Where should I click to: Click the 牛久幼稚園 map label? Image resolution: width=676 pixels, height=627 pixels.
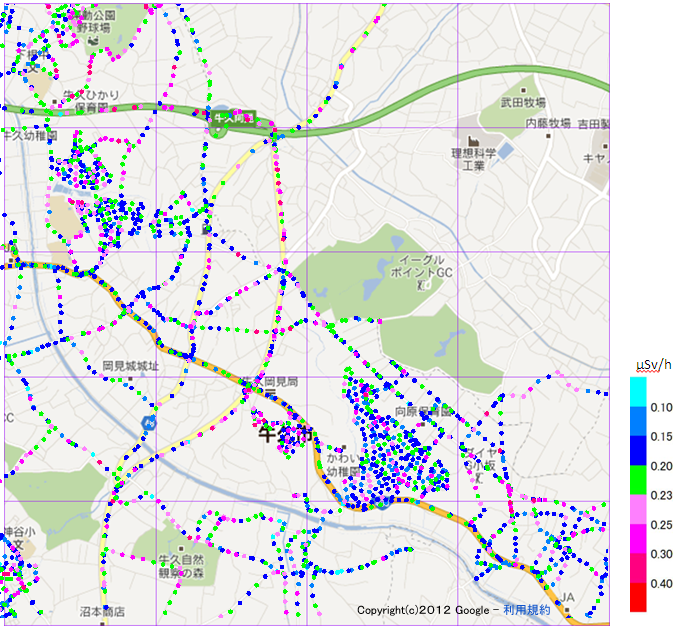click(x=30, y=136)
